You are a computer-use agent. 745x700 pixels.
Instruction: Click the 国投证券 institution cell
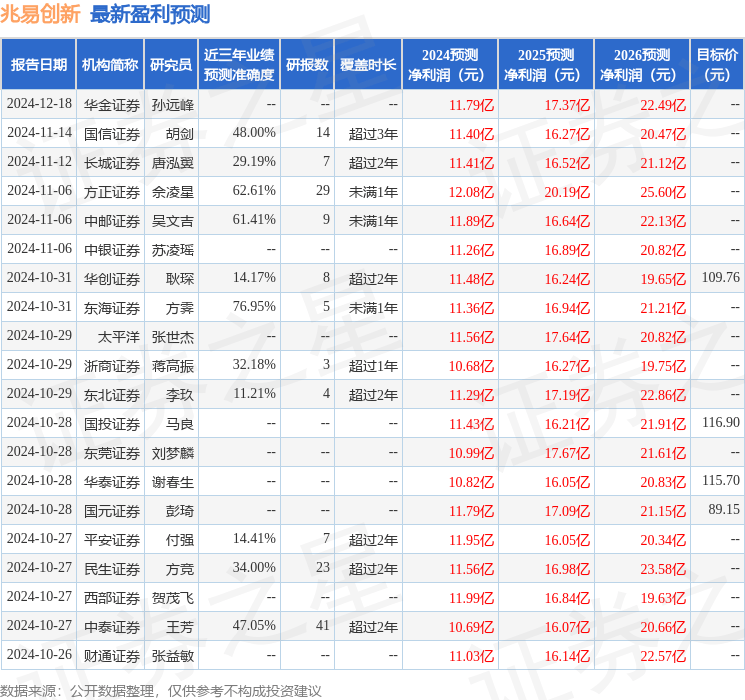click(112, 424)
